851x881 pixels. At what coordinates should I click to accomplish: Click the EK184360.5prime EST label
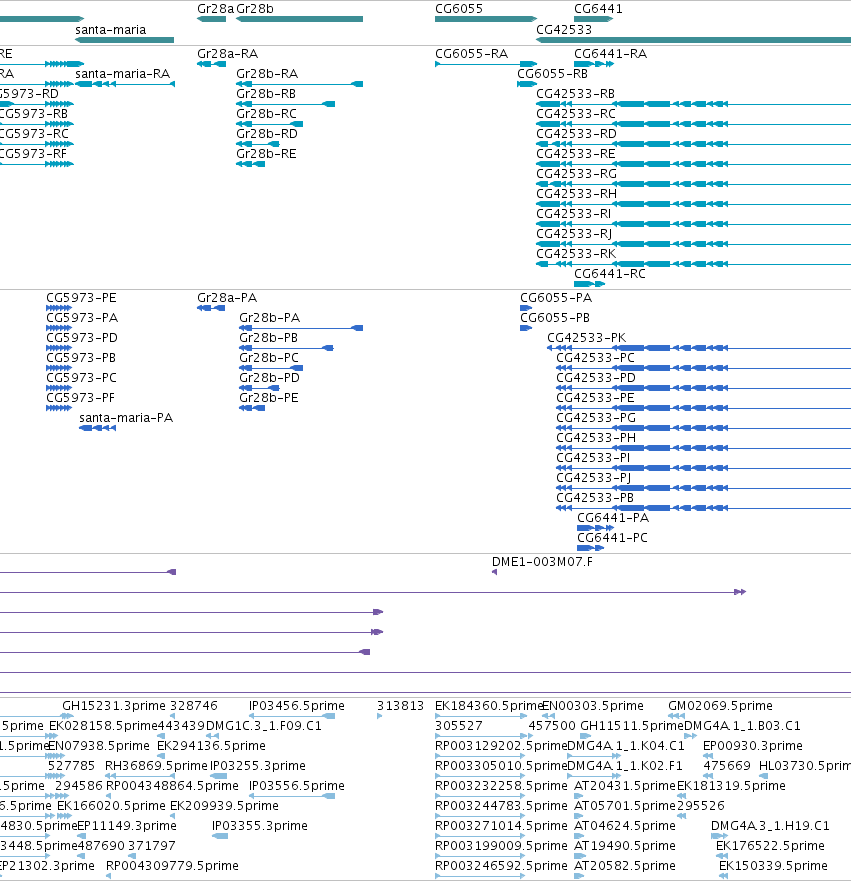489,706
